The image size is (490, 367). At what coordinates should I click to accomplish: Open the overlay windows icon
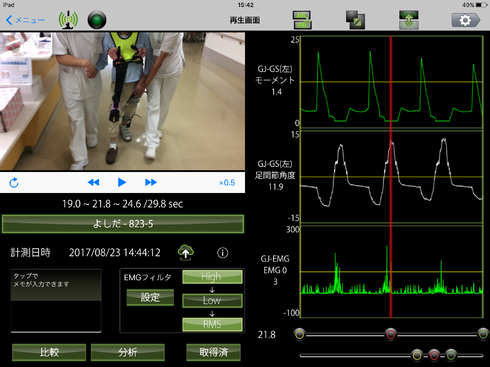tap(355, 20)
